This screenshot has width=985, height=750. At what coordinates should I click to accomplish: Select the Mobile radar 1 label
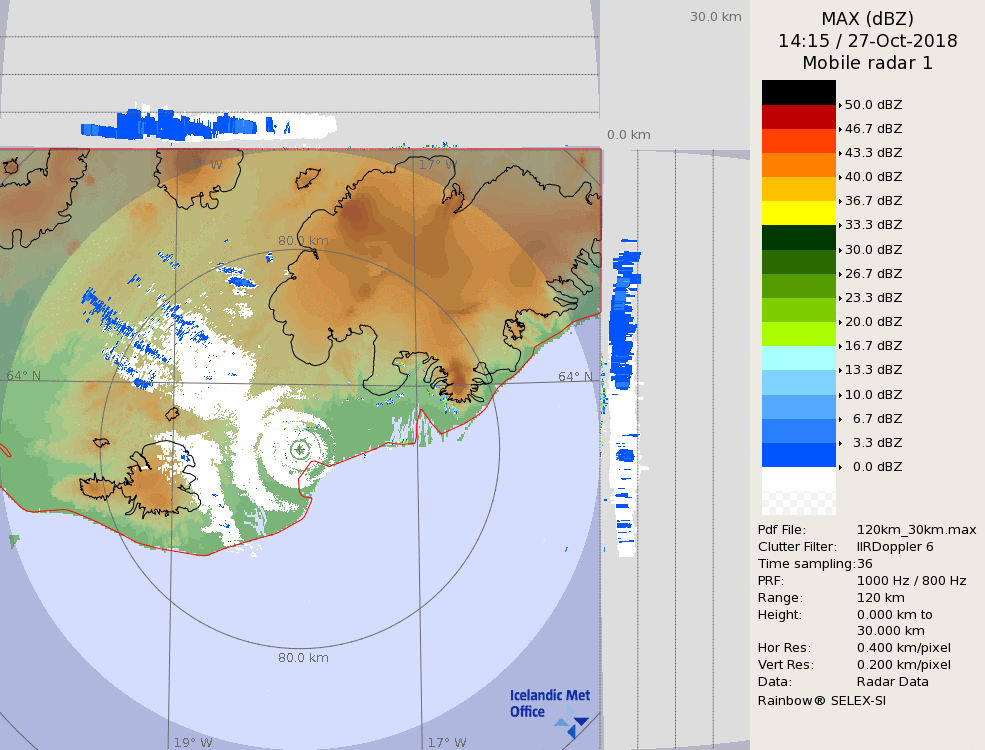point(867,63)
